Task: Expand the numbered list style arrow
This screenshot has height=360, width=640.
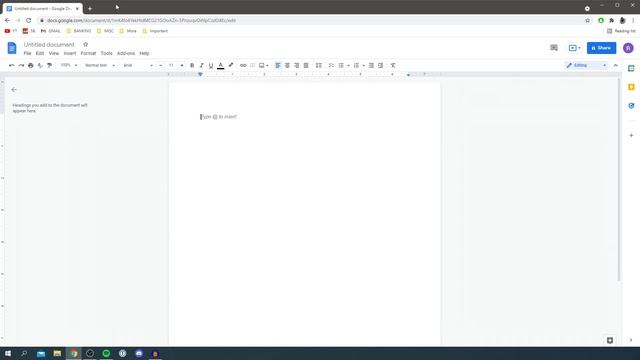Action: coord(364,65)
